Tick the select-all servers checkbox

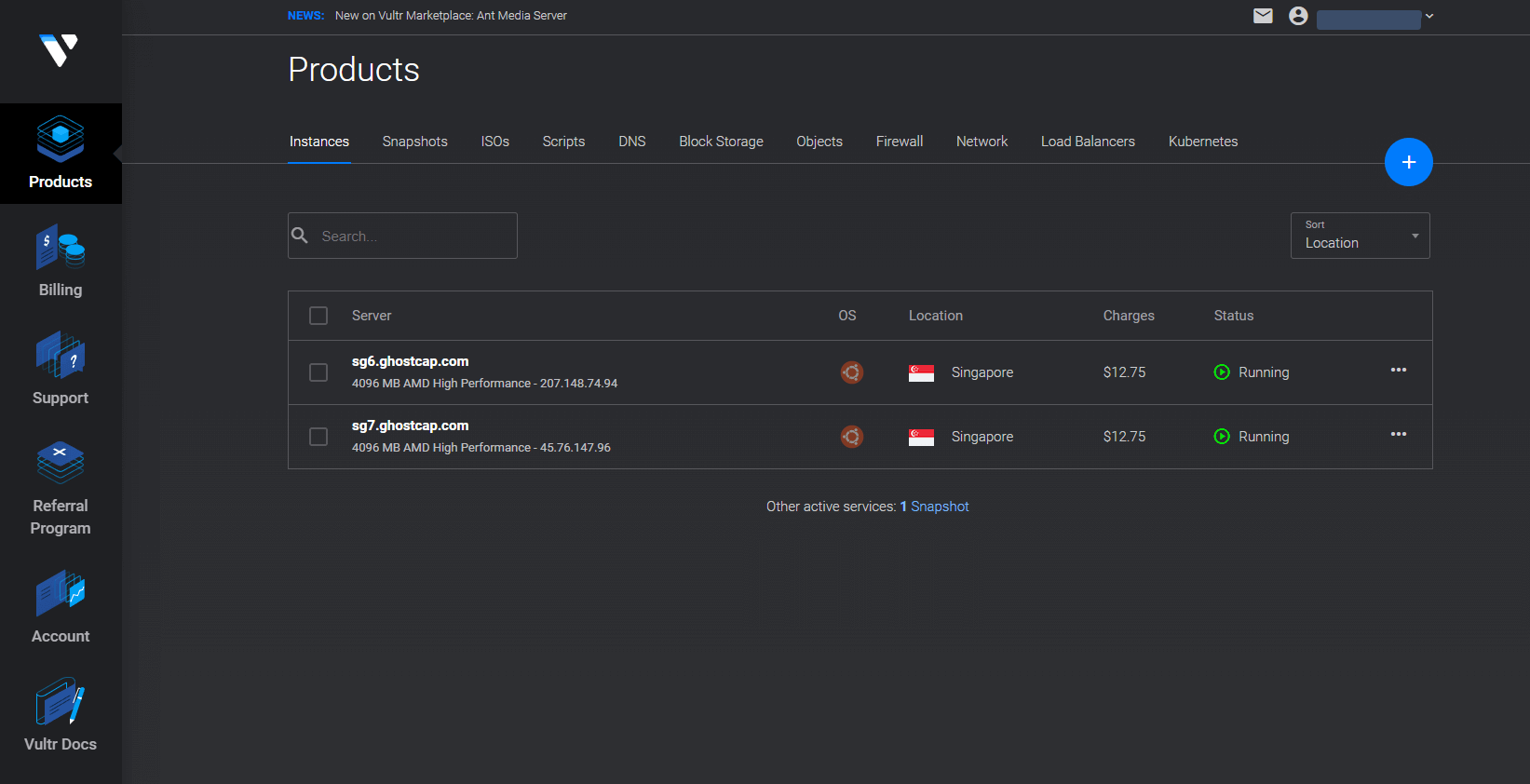coord(318,316)
